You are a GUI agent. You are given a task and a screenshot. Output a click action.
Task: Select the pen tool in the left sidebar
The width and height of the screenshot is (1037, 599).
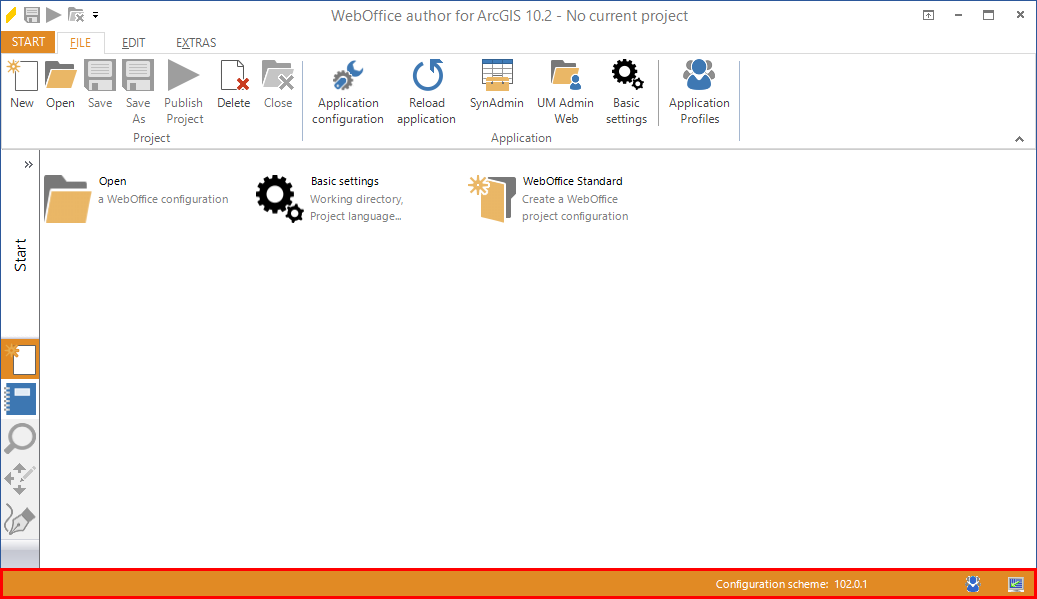pyautogui.click(x=20, y=519)
